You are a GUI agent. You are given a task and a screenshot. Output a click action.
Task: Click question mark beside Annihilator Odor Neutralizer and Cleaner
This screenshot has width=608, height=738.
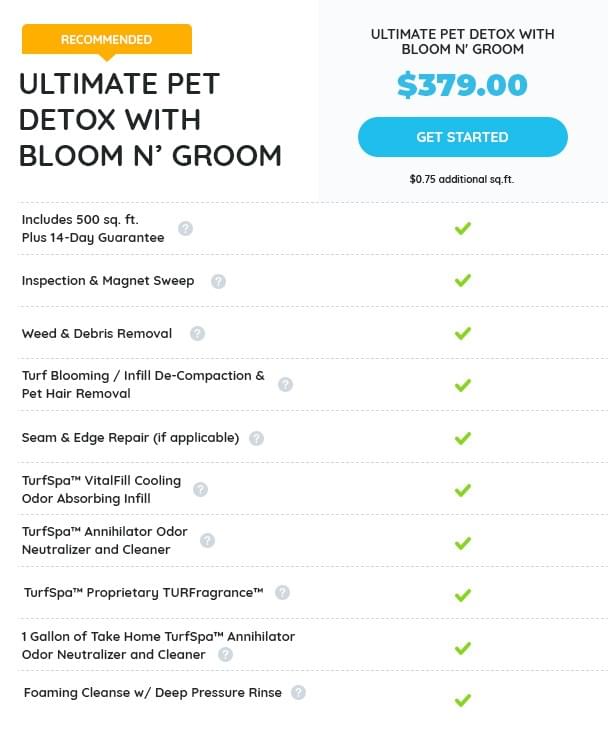pos(207,540)
